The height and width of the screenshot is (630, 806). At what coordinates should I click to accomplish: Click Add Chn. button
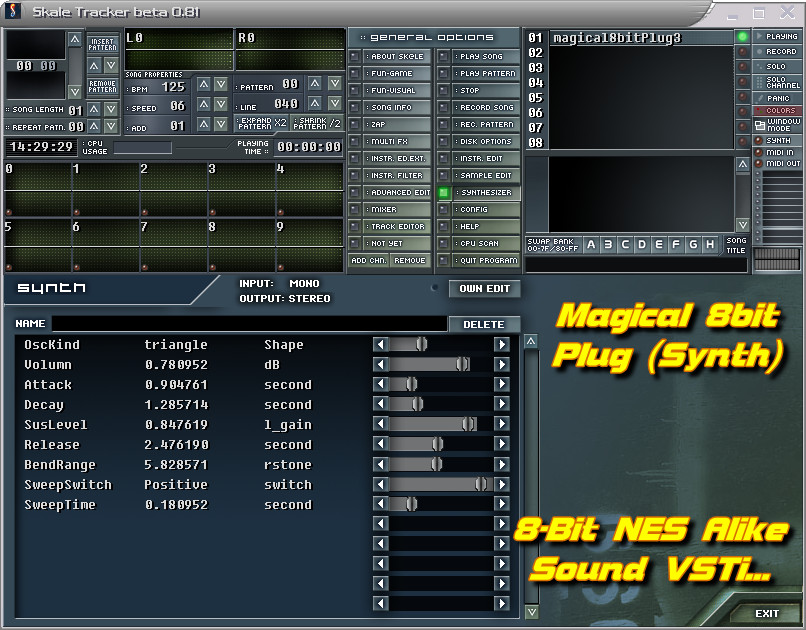click(369, 261)
